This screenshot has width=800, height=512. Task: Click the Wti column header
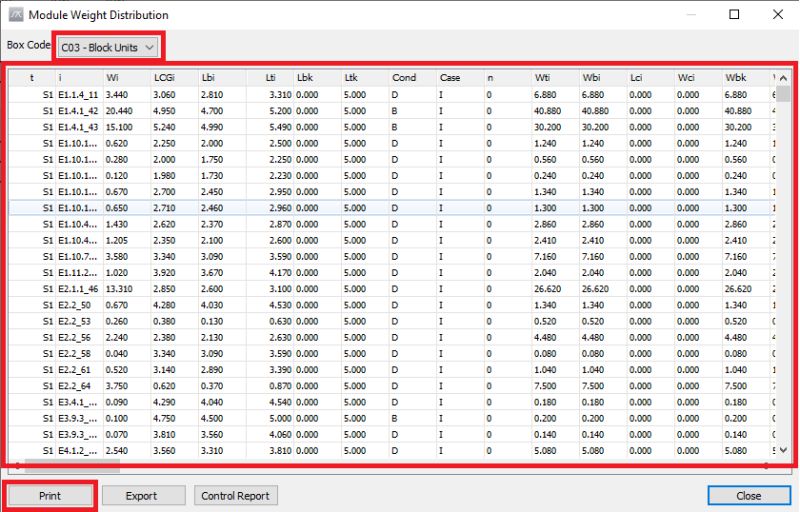tap(556, 78)
